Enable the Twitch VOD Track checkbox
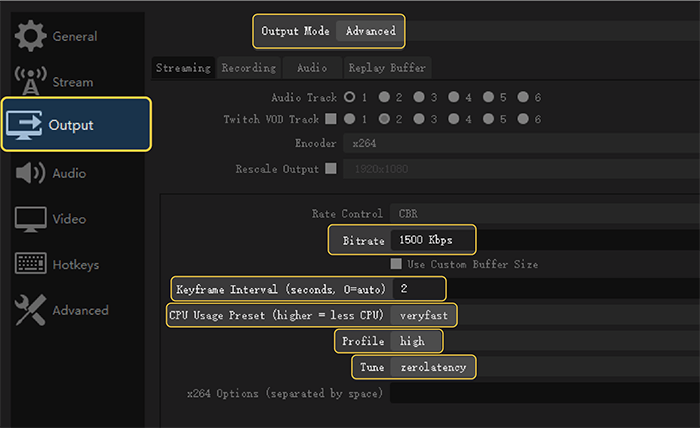 pos(331,120)
